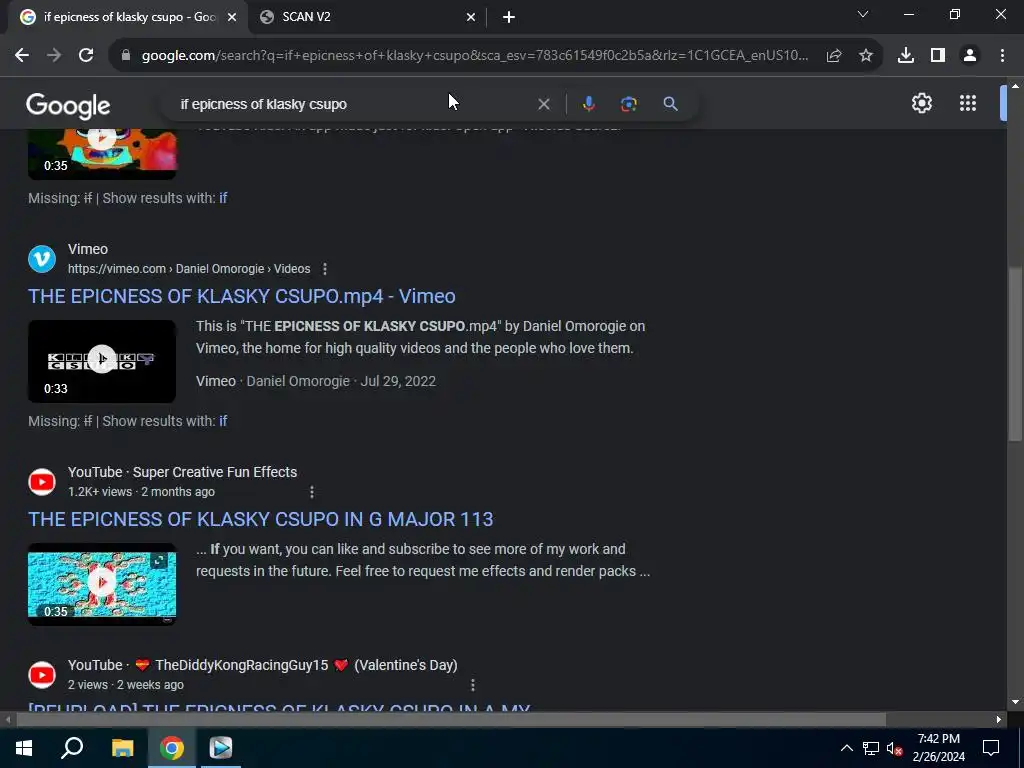Viewport: 1024px width, 768px height.
Task: Go to the Google logo homepage
Action: coord(68,105)
